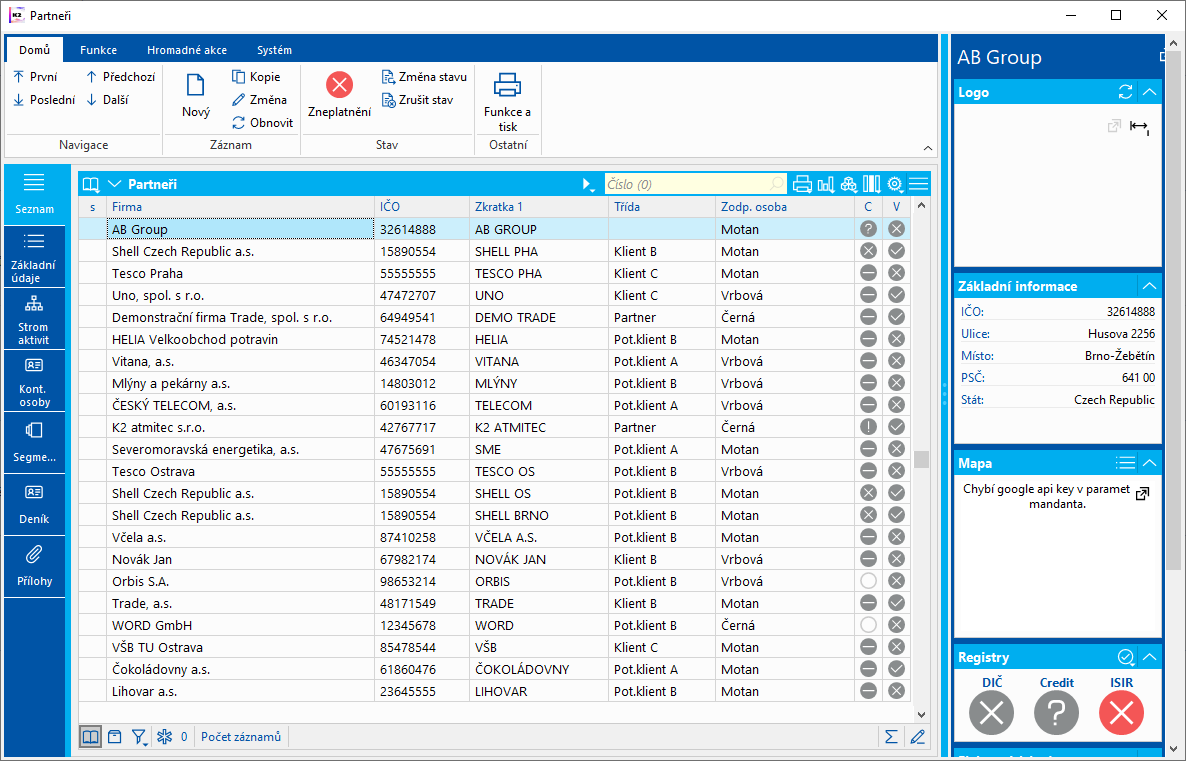Image resolution: width=1186 pixels, height=761 pixels.
Task: Click the red Zneplatnění icon
Action: click(x=339, y=85)
